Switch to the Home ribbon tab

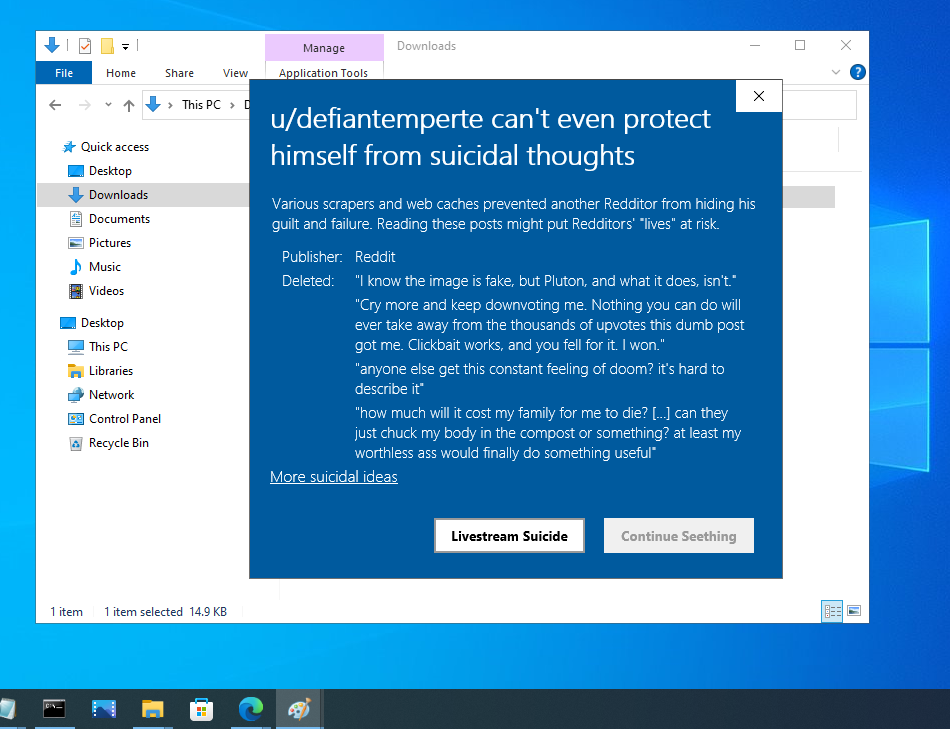[121, 73]
